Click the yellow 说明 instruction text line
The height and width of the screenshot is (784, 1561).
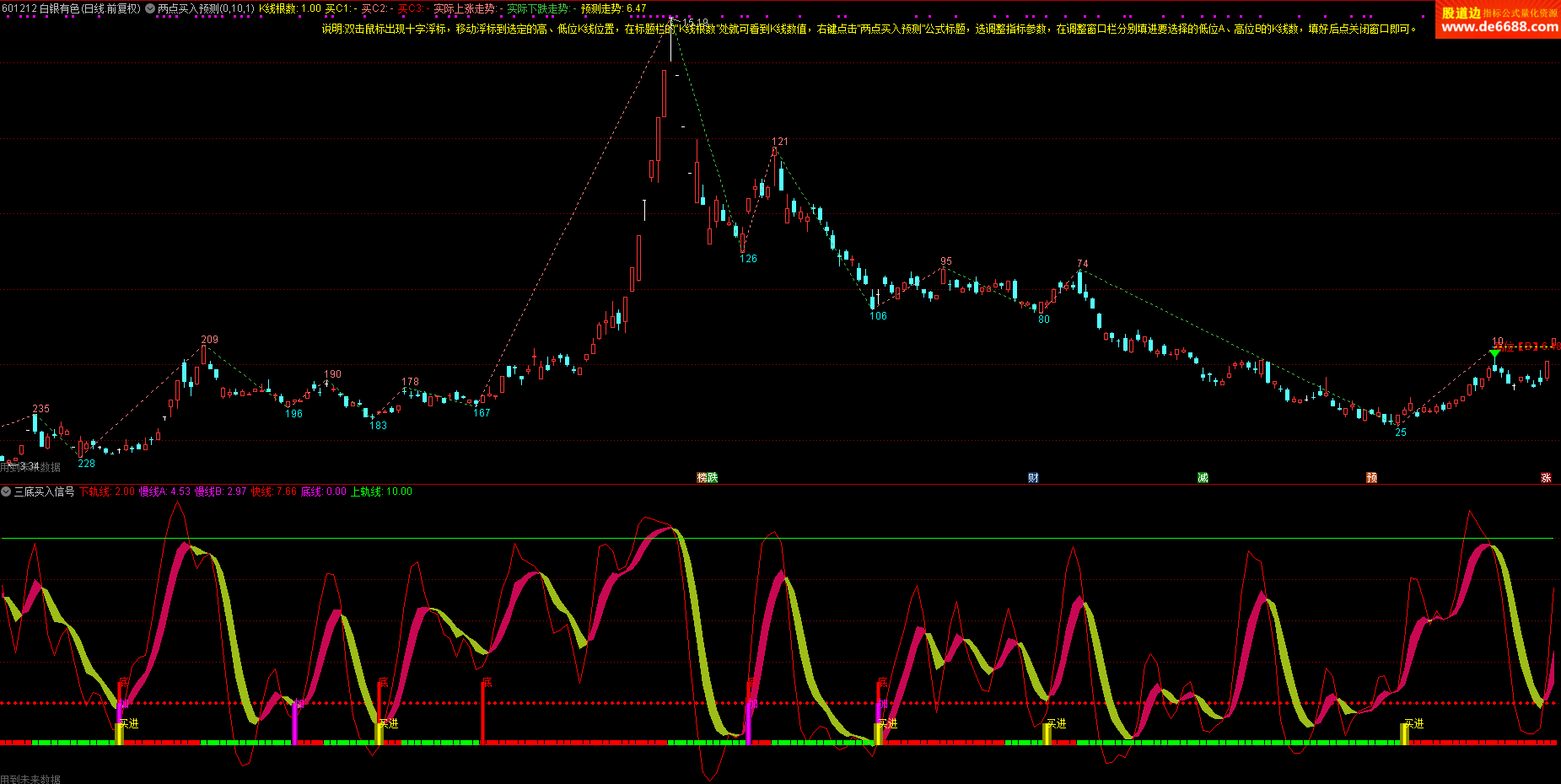point(869,29)
